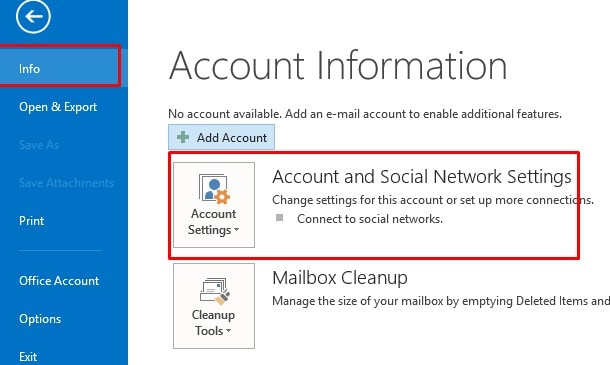Open the Print page

[x=32, y=221]
